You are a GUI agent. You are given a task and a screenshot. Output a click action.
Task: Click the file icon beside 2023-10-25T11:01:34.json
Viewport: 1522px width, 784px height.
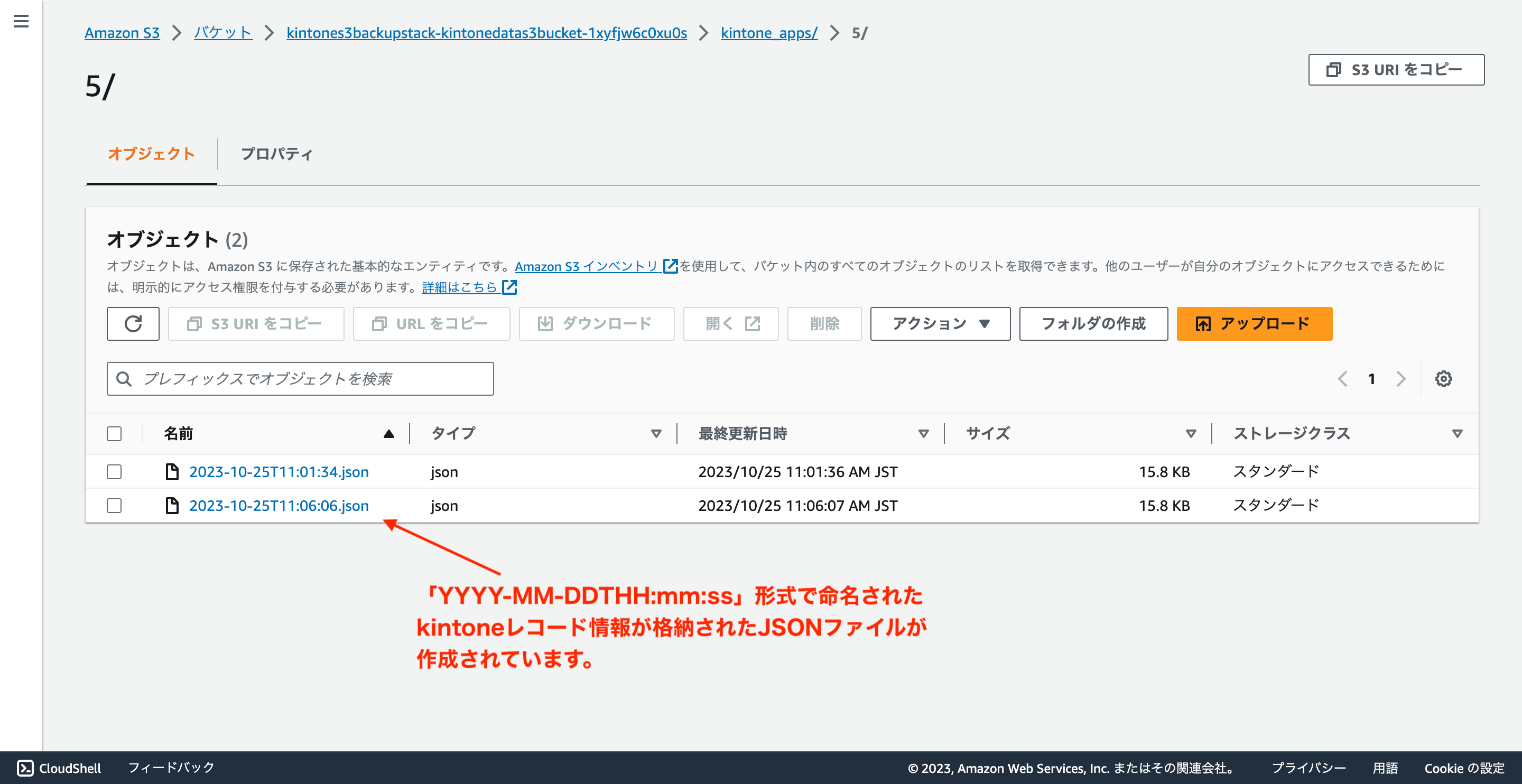[172, 471]
